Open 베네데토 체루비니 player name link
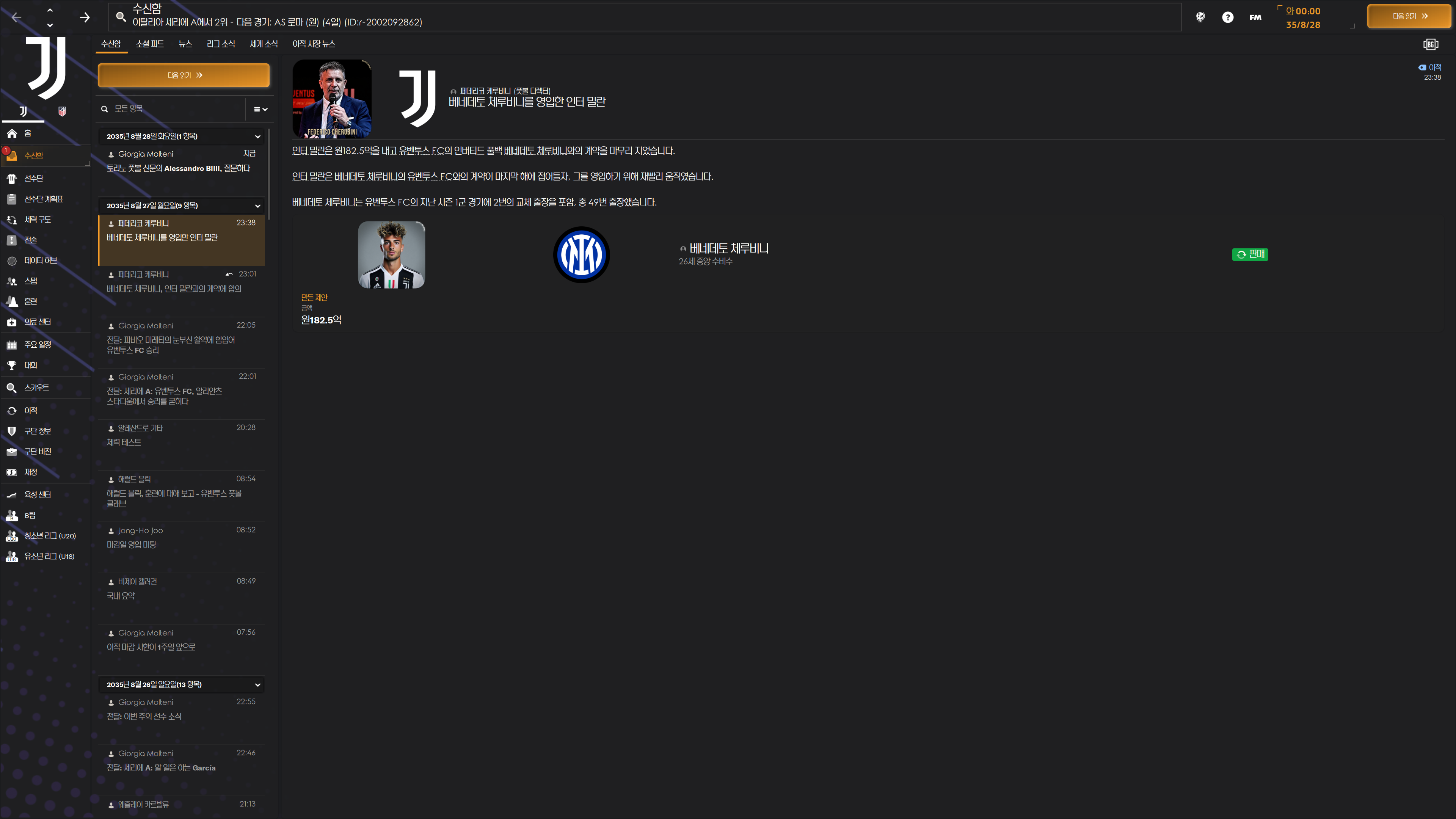The image size is (1456, 819). [x=728, y=248]
